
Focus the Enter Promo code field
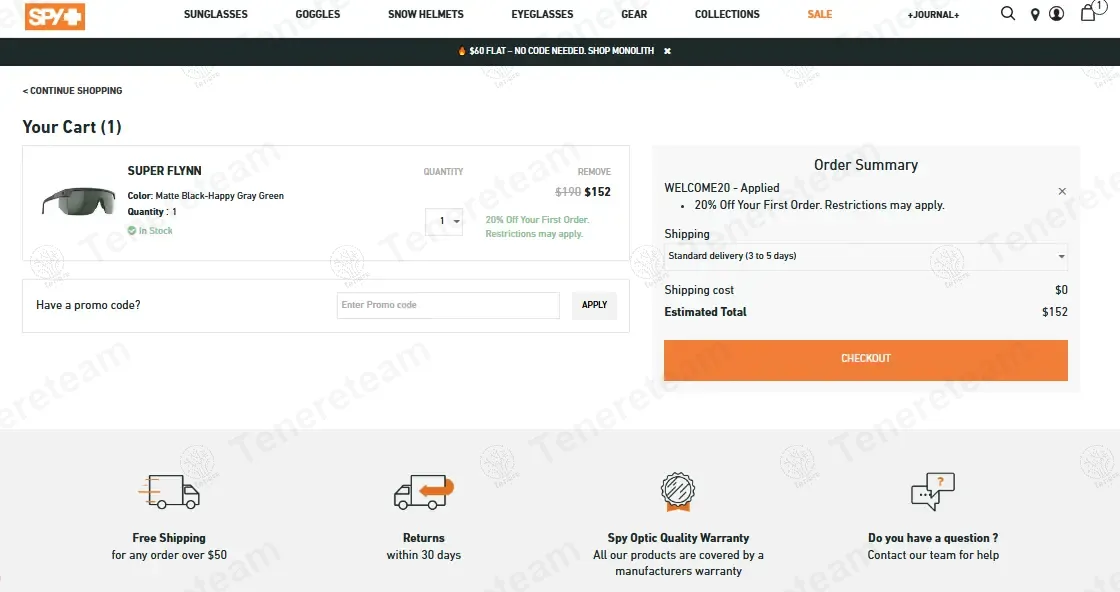448,305
